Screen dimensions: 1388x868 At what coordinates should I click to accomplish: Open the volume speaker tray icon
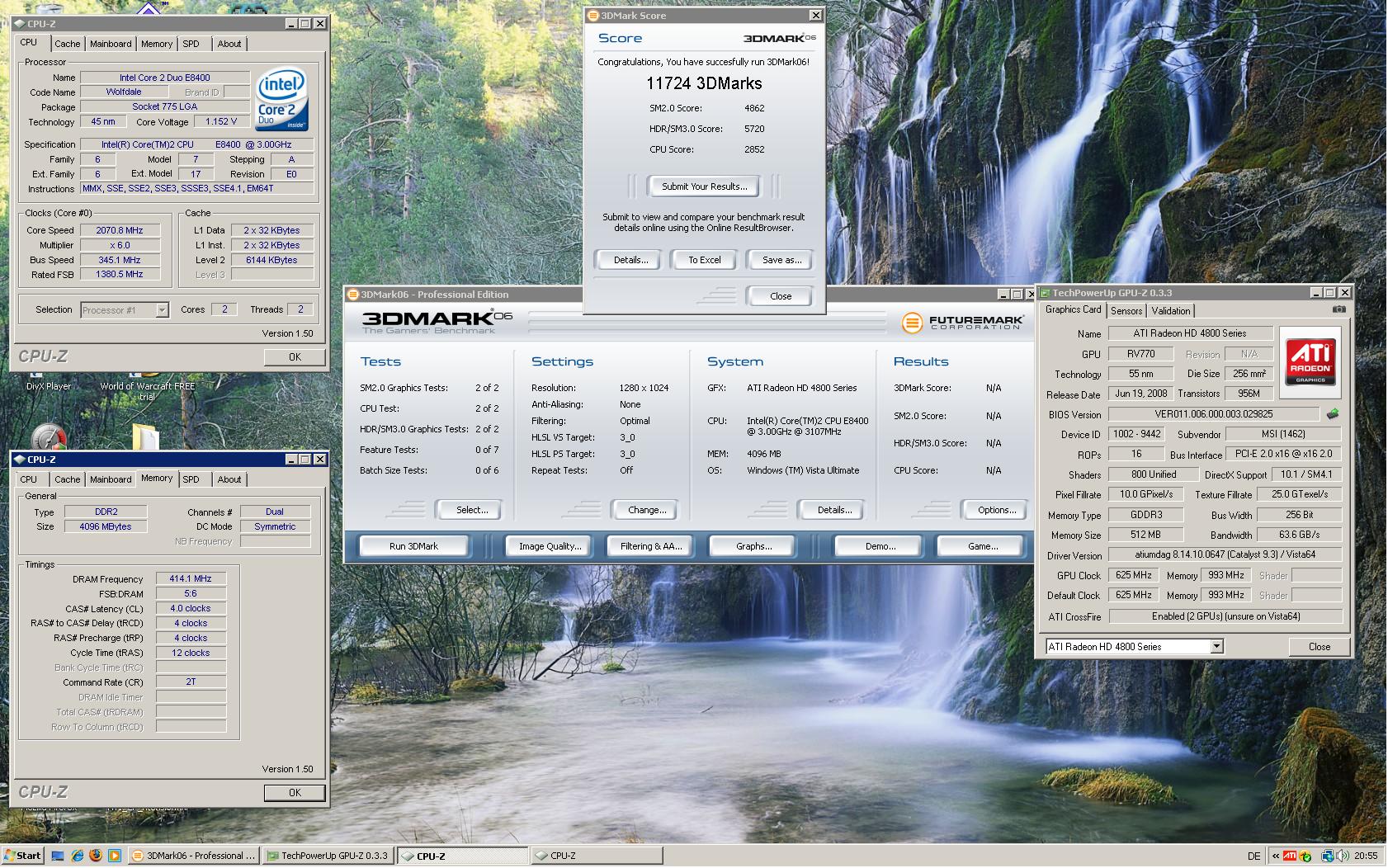point(1342,856)
